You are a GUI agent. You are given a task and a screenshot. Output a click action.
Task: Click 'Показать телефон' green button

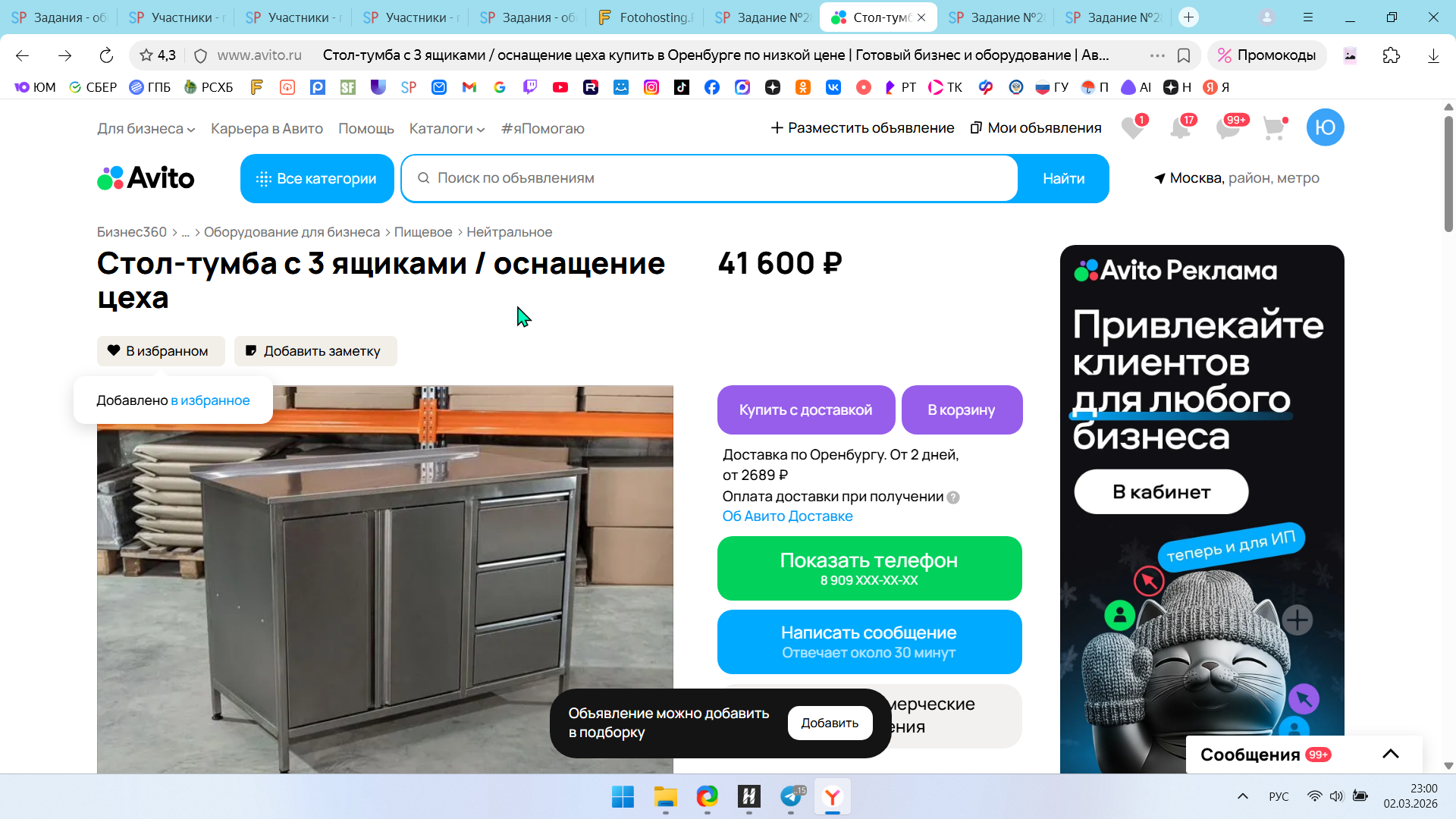[869, 568]
